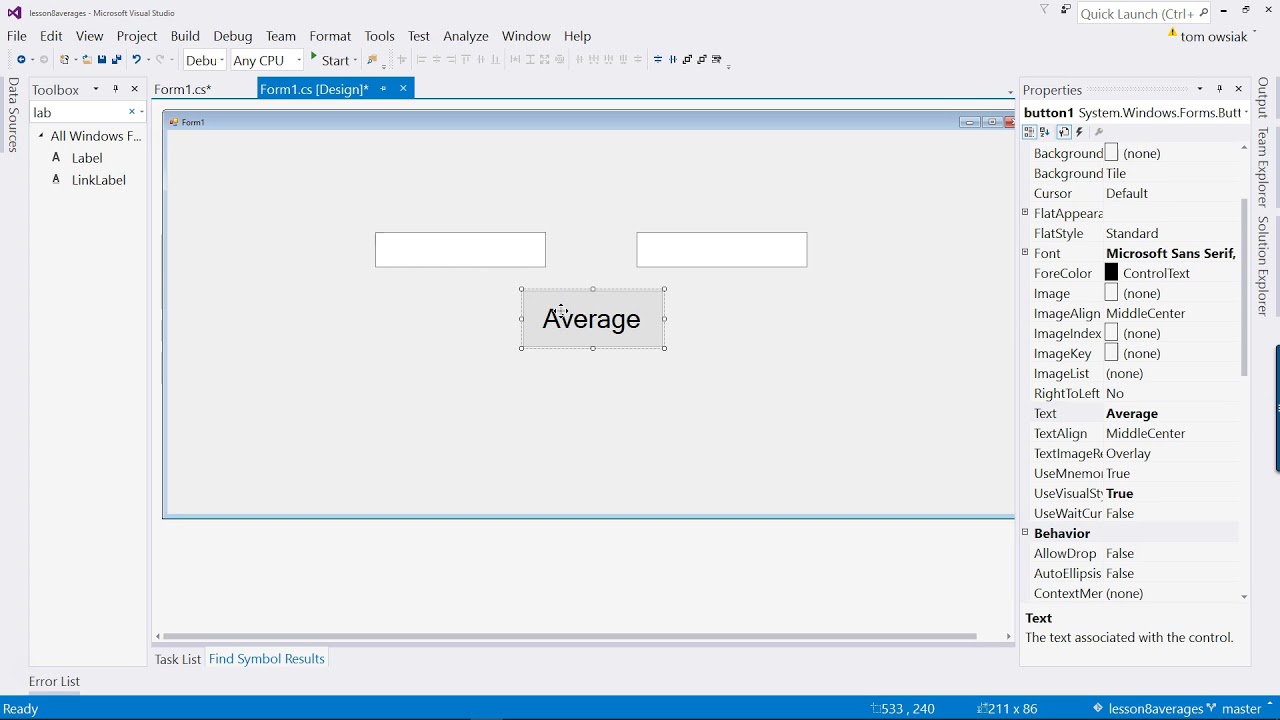Click the lesson8averages repository in status bar
1280x720 pixels.
[x=1148, y=708]
